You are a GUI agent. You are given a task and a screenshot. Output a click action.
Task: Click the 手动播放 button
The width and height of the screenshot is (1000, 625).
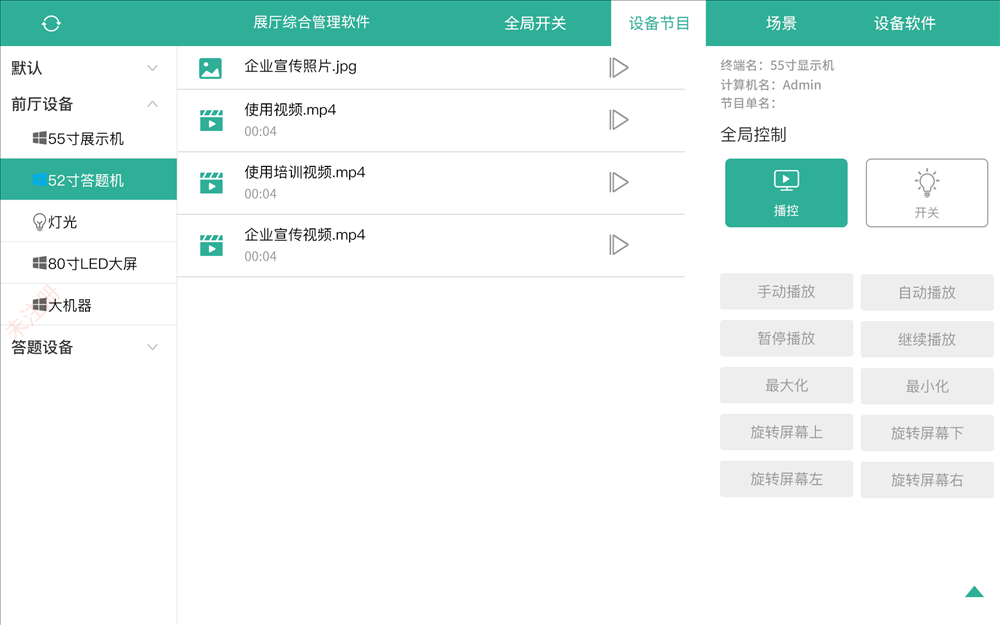coord(786,291)
